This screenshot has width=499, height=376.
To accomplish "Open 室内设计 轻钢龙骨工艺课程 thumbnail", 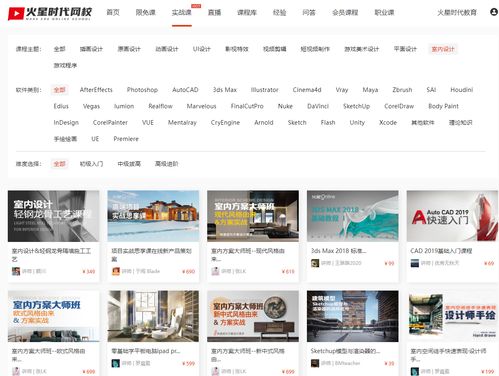I will (x=53, y=216).
